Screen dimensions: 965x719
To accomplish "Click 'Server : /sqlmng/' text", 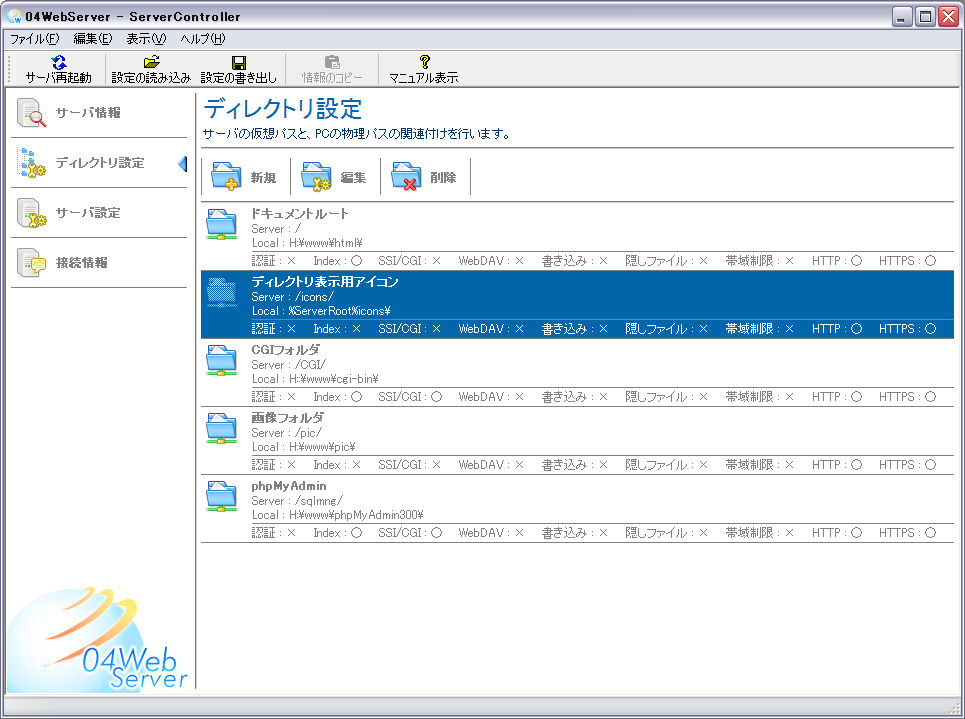I will 297,500.
